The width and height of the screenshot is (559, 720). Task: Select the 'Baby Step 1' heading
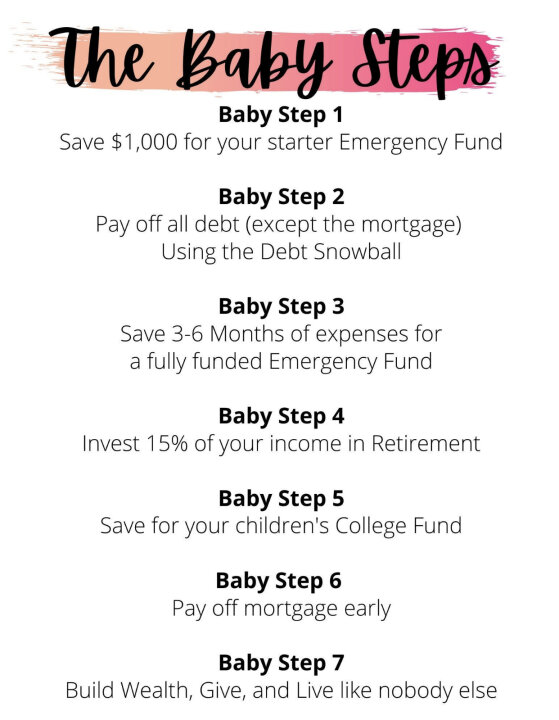281,115
